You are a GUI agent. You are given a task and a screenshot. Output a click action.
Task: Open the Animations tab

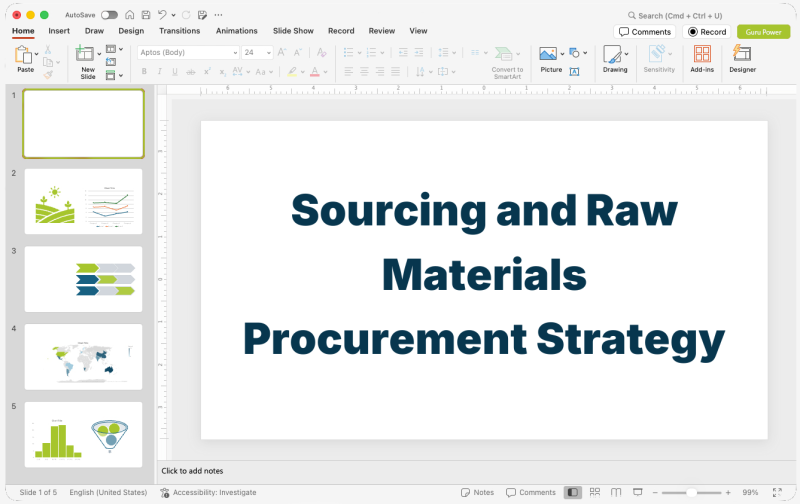coord(237,31)
